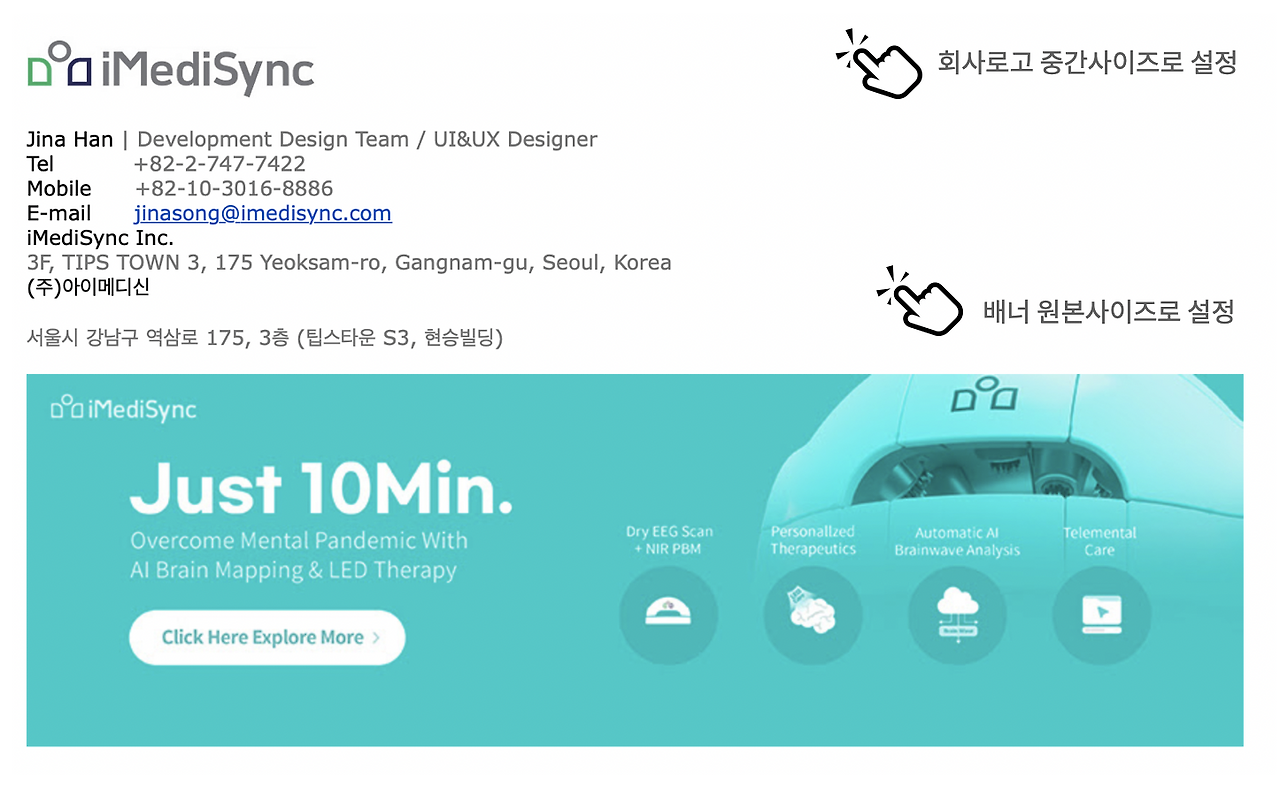Select the Mobile number +82-10-3016-8886
The height and width of the screenshot is (794, 1280).
pyautogui.click(x=233, y=188)
